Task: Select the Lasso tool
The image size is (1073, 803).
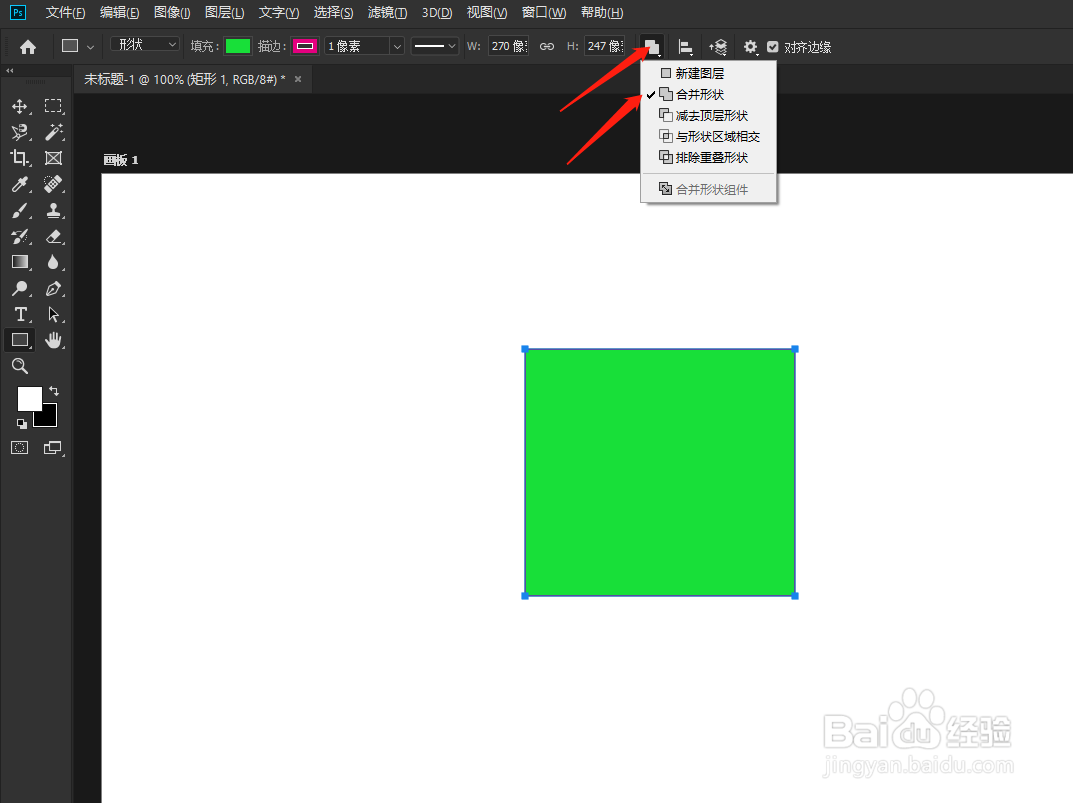Action: [20, 132]
